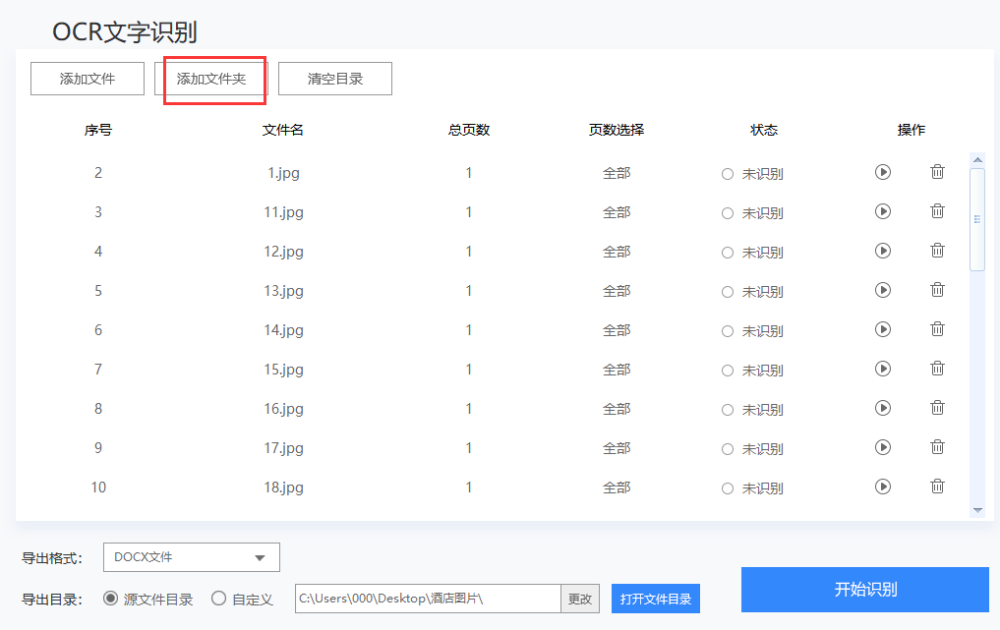1000x630 pixels.
Task: Start recognition for 17.jpg row
Action: pos(883,448)
